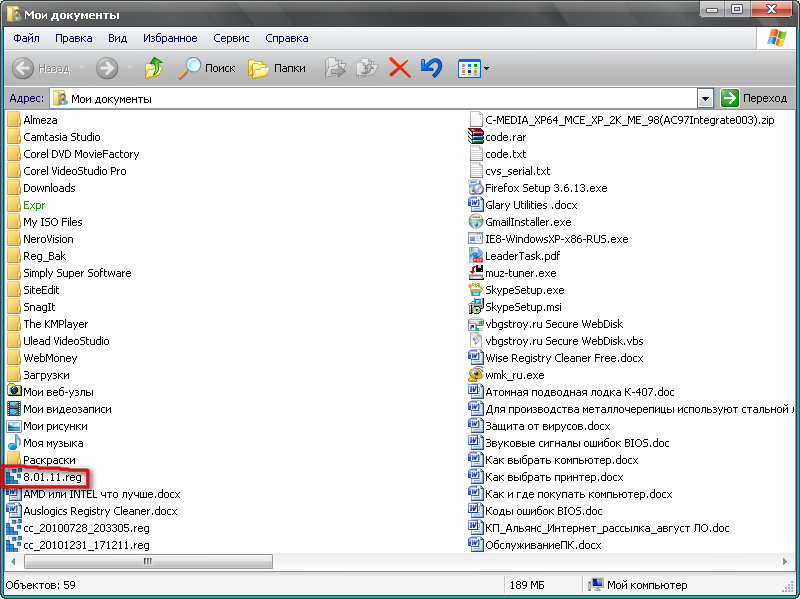Undo the last action via blue arrow
This screenshot has height=599, width=800.
coord(431,68)
